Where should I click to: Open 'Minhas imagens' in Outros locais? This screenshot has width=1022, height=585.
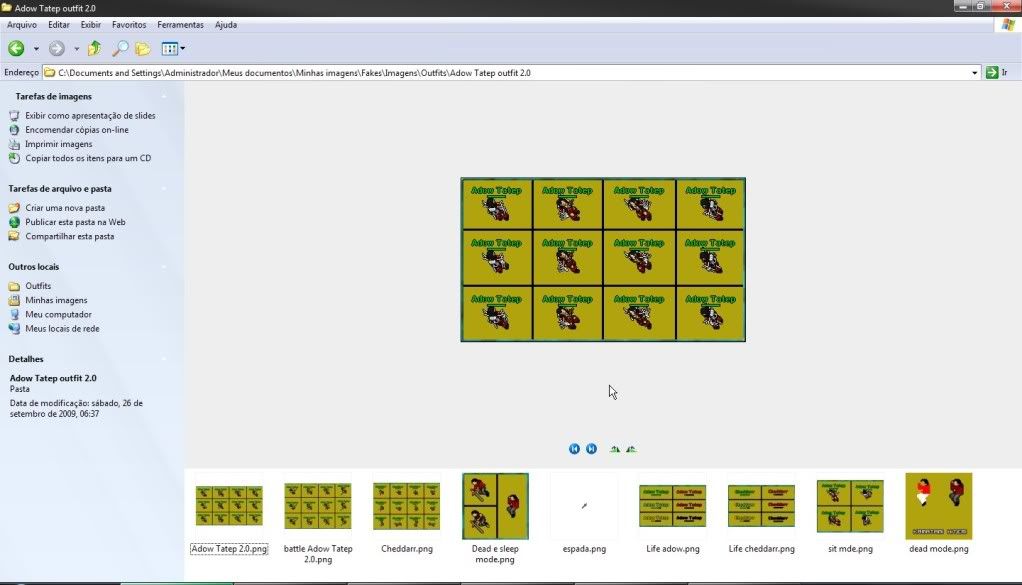[56, 300]
